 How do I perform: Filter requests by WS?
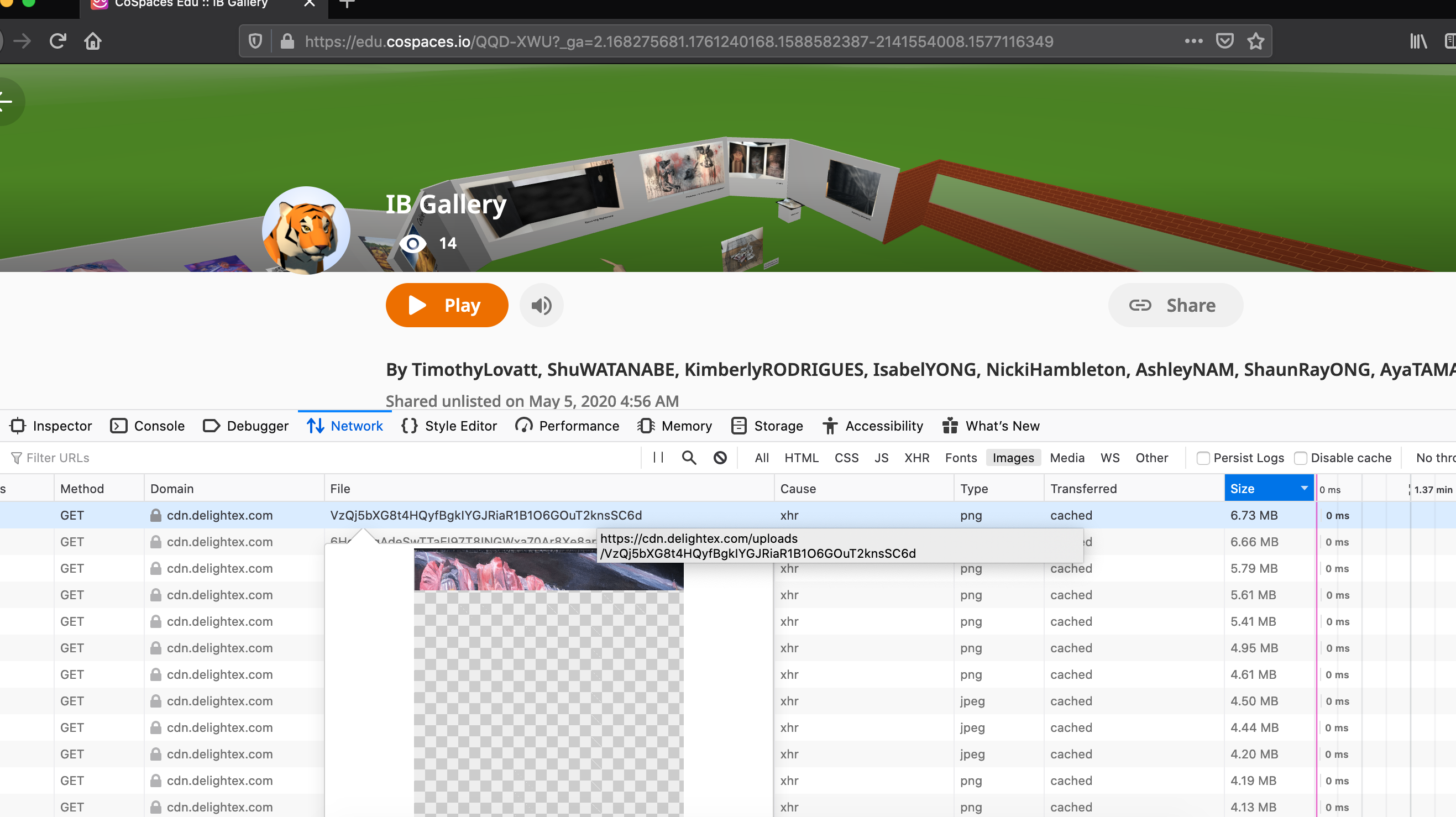coord(1109,457)
